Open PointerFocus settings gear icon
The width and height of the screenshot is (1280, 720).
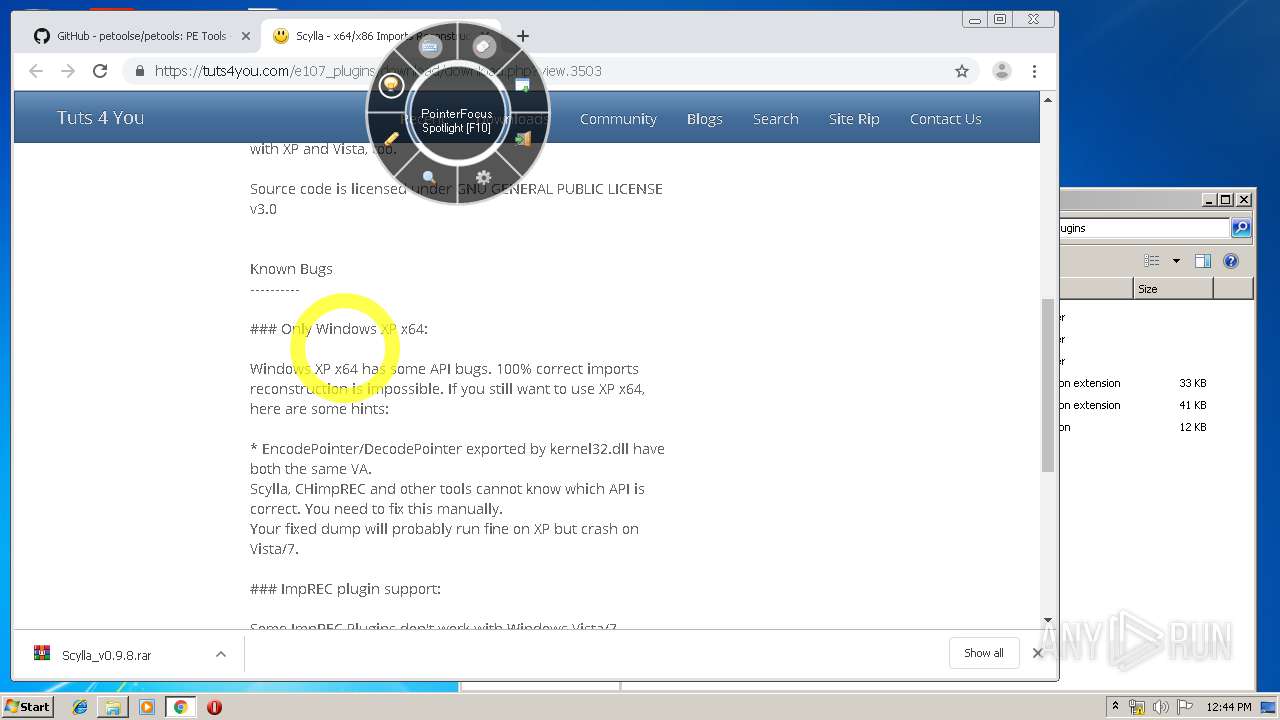(484, 178)
